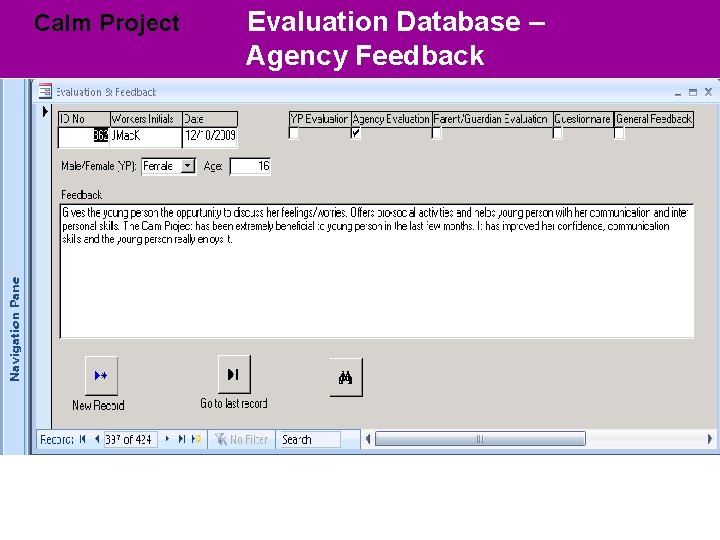Click inside the Feedback text box
This screenshot has height=540, width=720.
coord(377,271)
